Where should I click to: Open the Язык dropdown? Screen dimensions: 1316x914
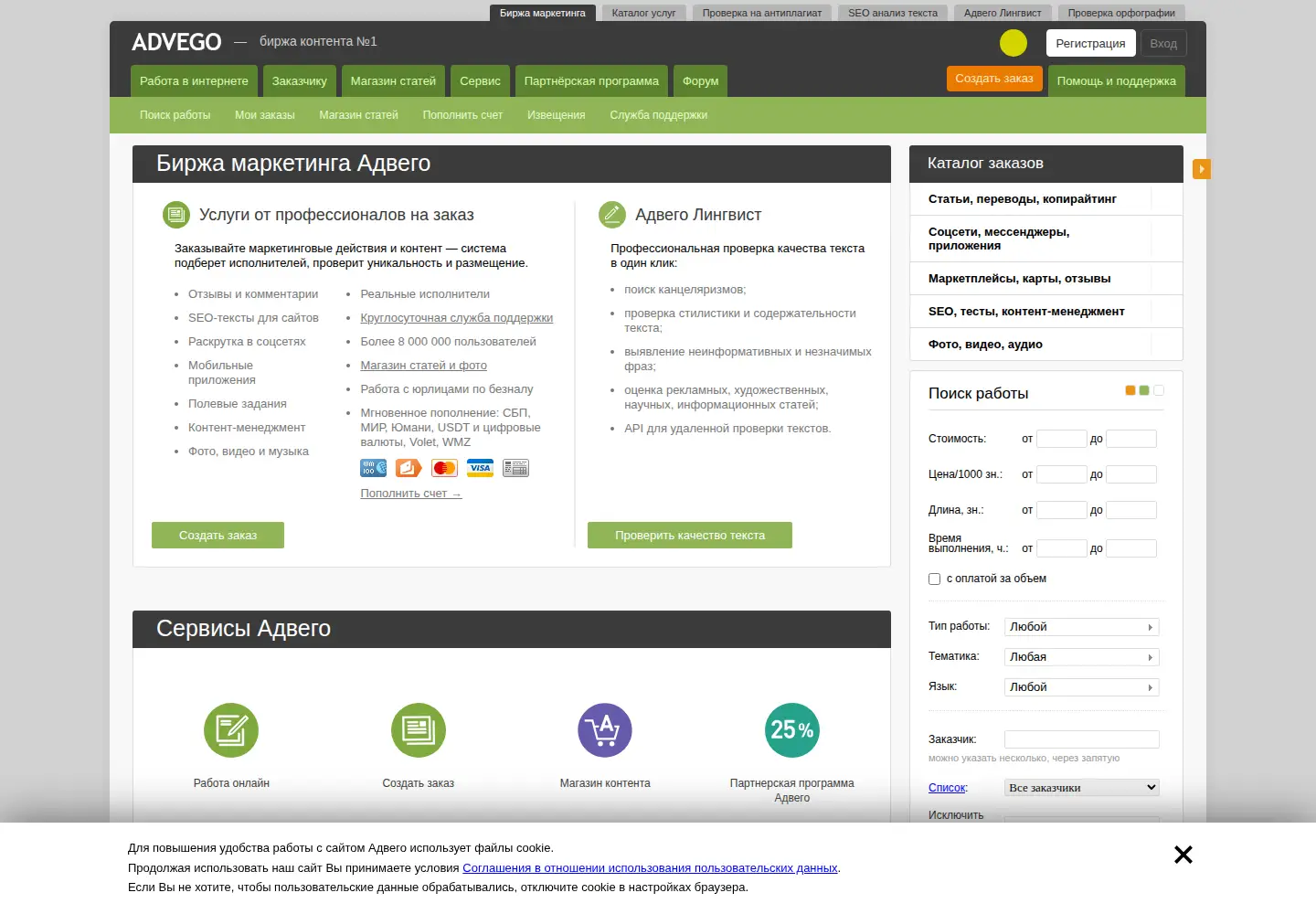[1082, 687]
